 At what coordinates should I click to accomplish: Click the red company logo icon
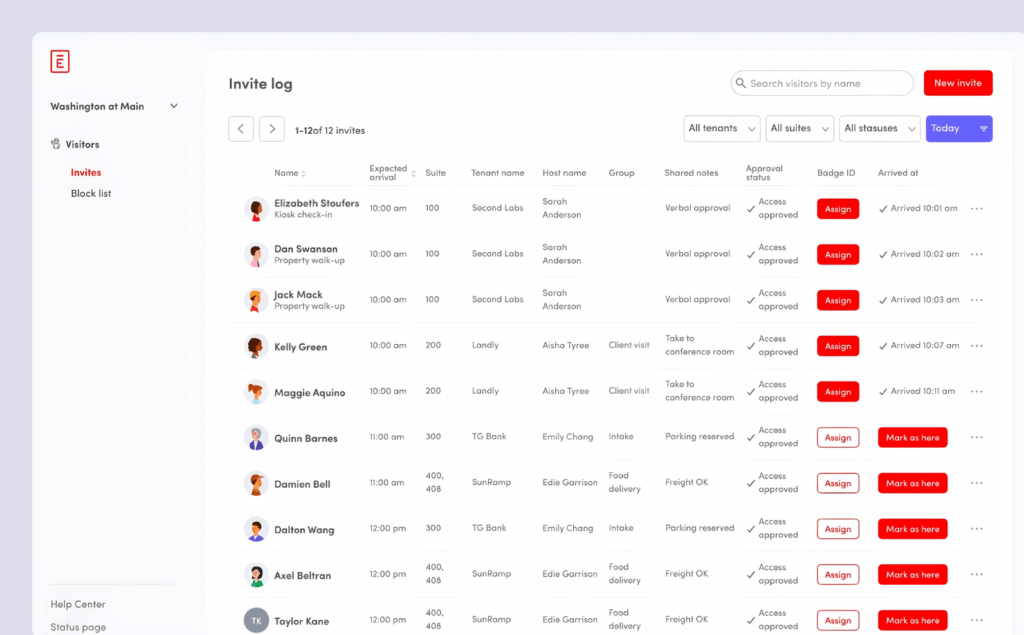[60, 62]
